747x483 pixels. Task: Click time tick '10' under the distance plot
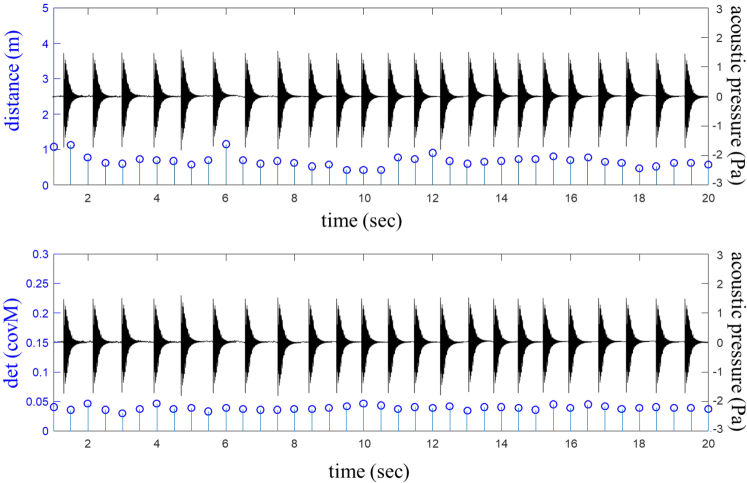coord(364,198)
